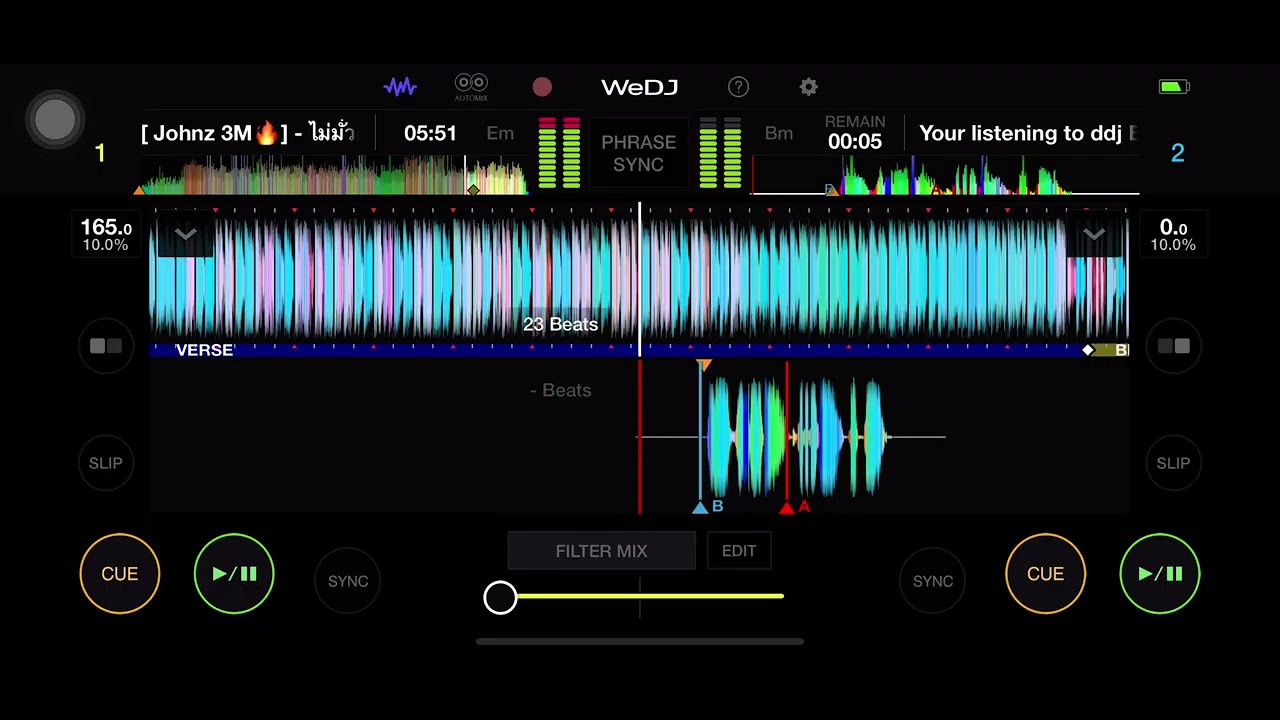The width and height of the screenshot is (1280, 720).
Task: Toggle deck 2 SLIP mode
Action: point(1173,463)
